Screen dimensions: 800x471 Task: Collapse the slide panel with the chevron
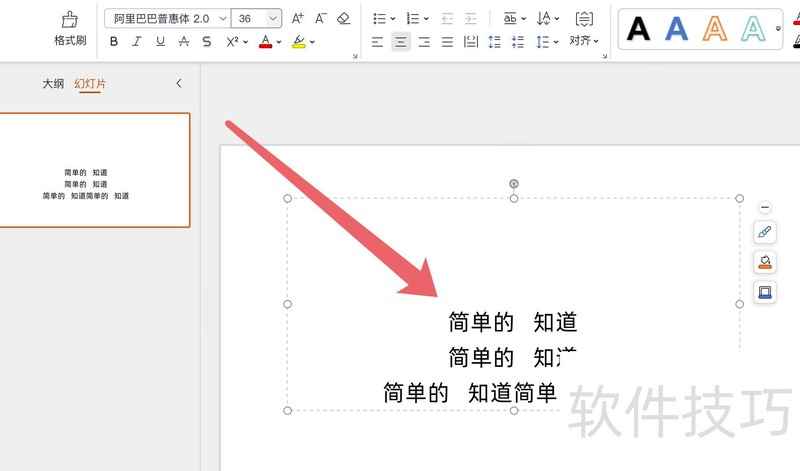pos(179,84)
